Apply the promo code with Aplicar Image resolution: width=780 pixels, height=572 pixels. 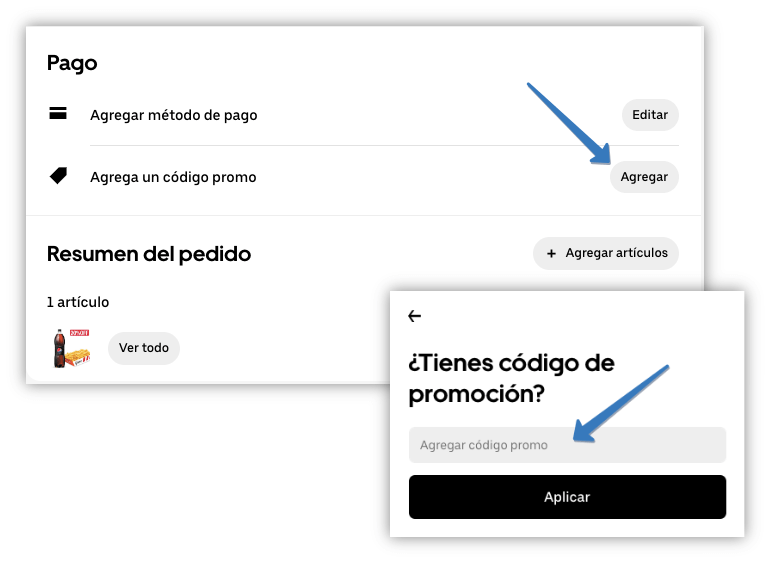point(567,497)
